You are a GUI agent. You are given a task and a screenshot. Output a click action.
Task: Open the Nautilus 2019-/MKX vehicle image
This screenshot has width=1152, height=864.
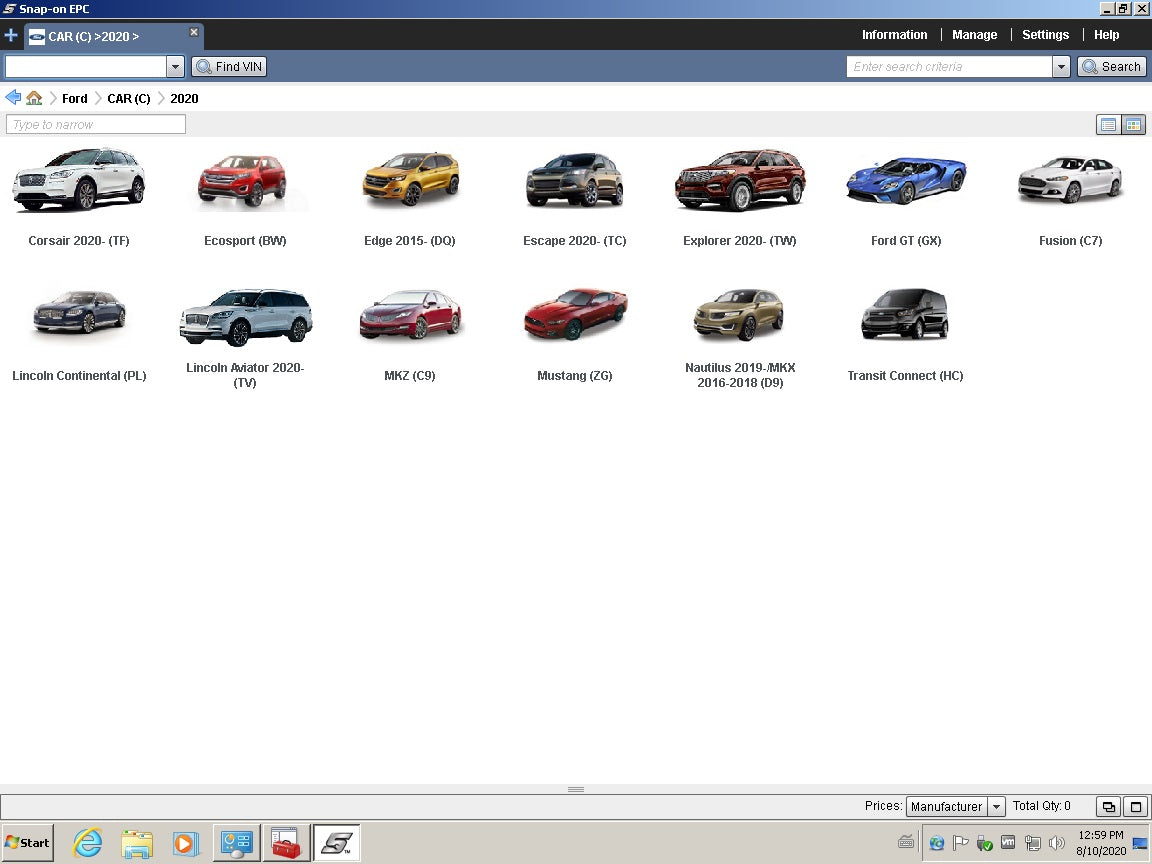tap(739, 314)
